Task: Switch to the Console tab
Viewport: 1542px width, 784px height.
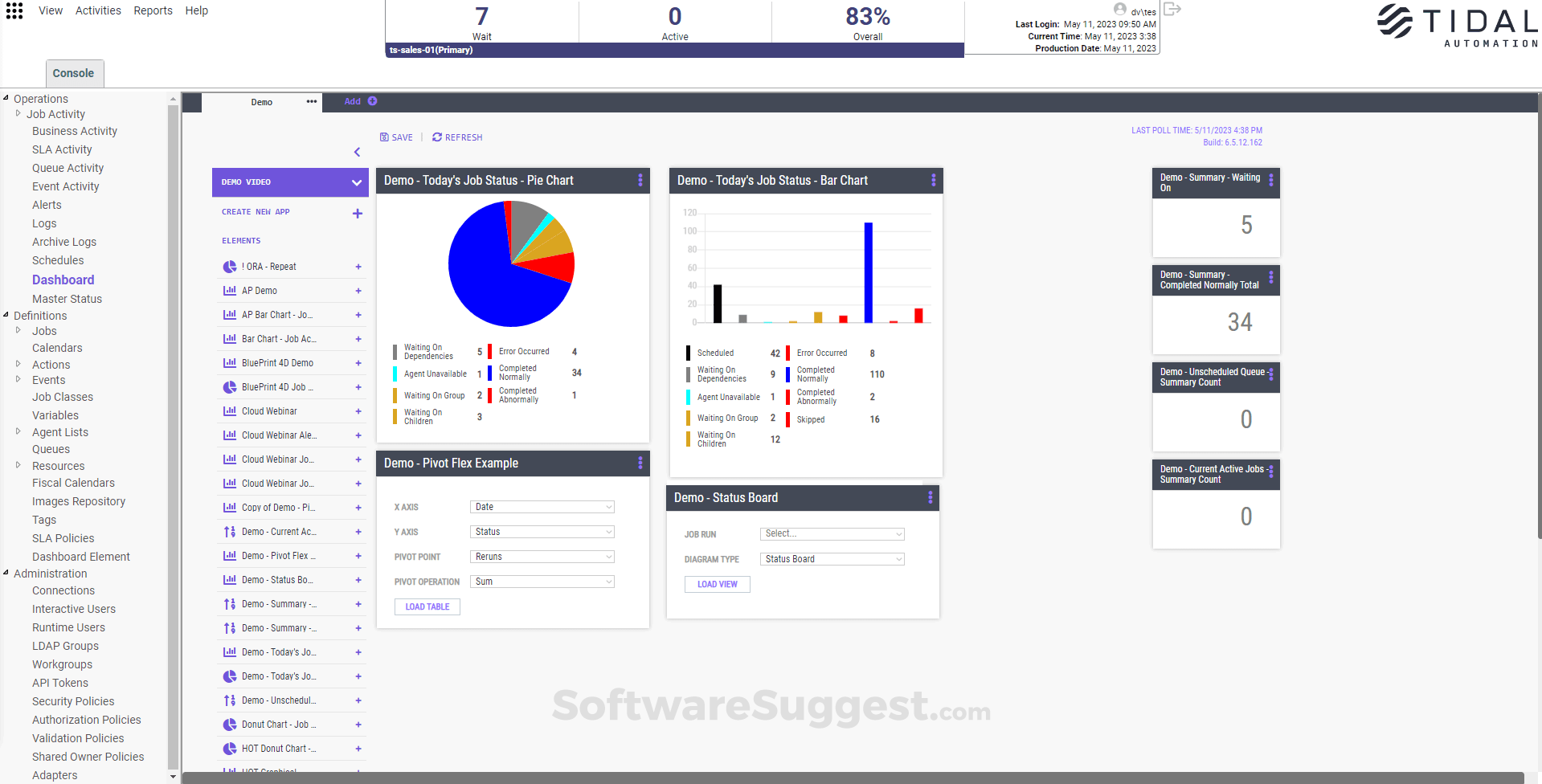Action: pyautogui.click(x=74, y=73)
